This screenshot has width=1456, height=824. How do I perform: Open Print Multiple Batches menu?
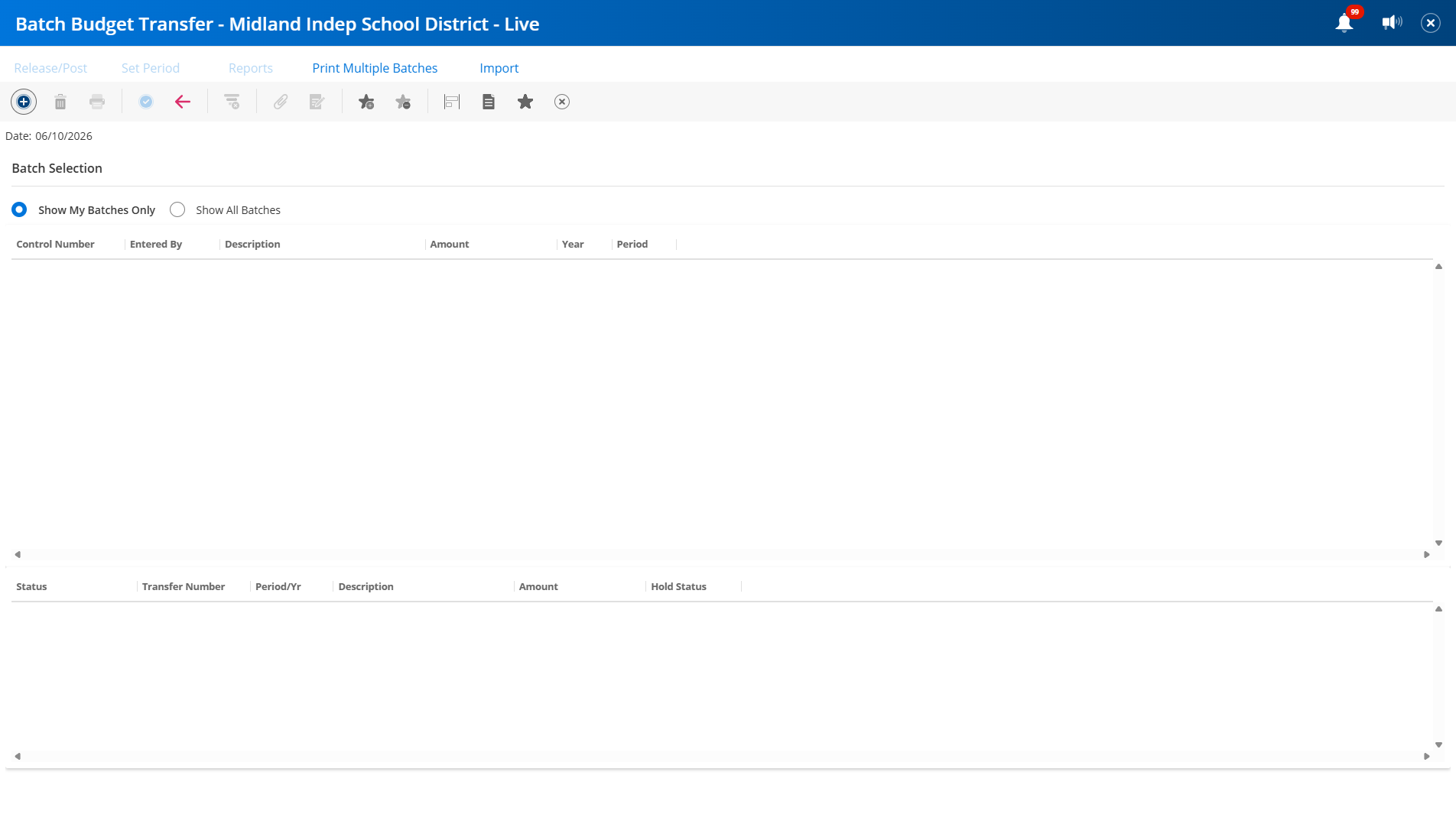point(375,68)
